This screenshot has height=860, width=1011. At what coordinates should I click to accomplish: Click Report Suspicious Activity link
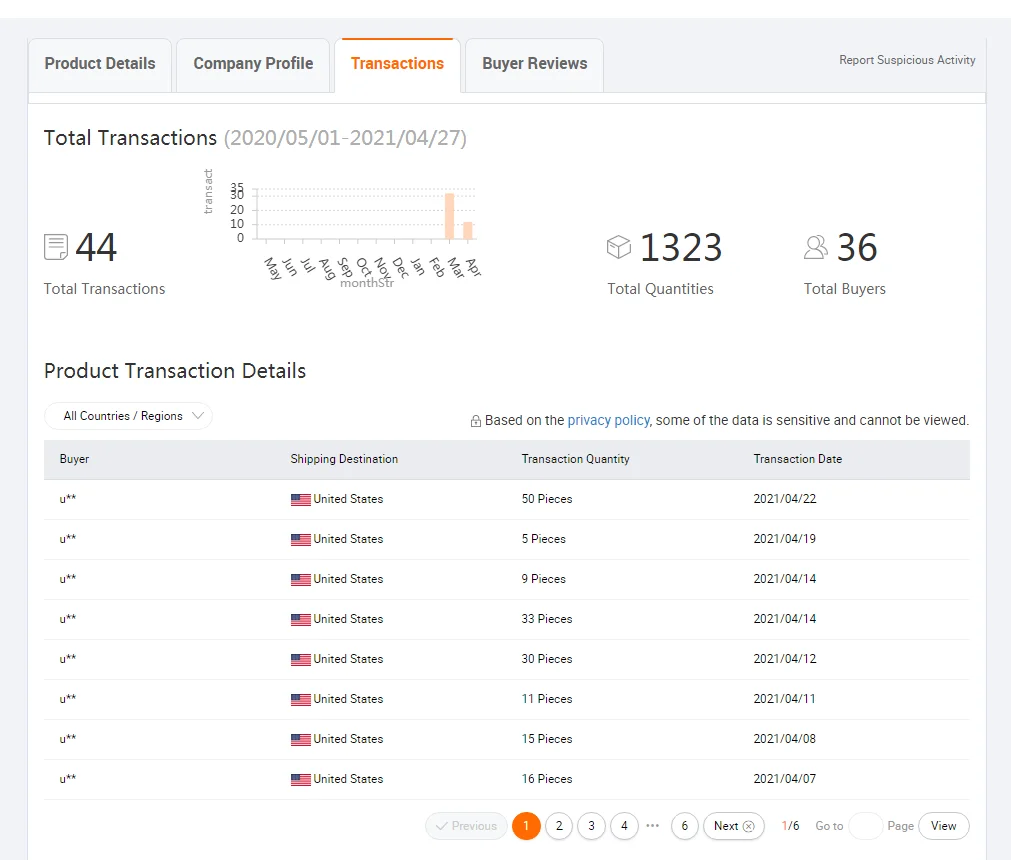pyautogui.click(x=907, y=60)
